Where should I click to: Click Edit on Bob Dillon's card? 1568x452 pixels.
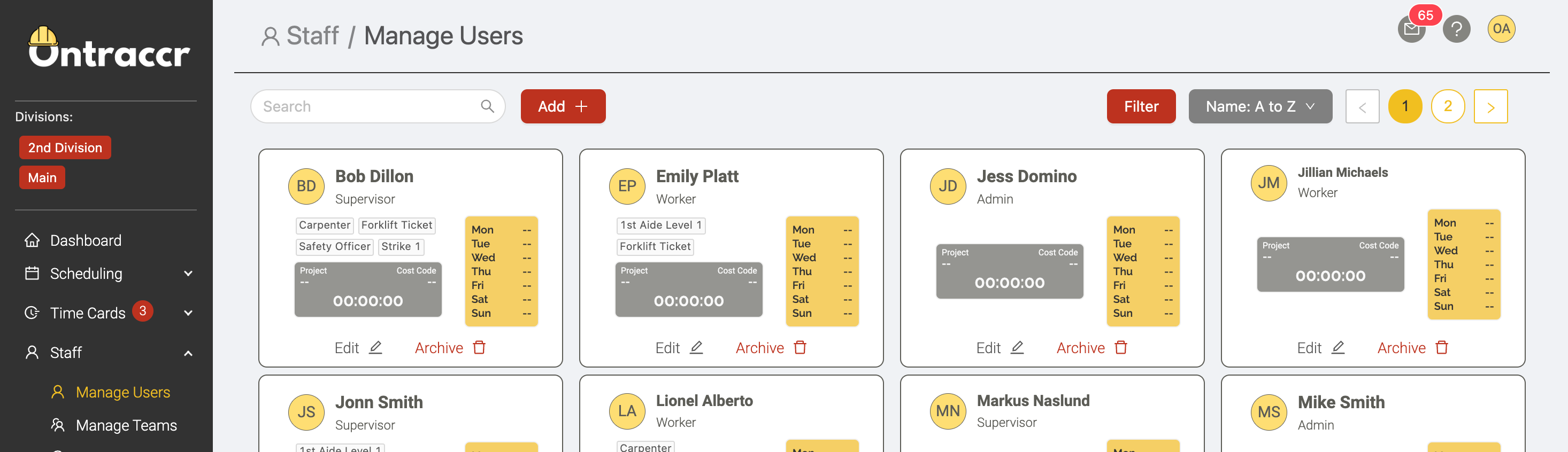[x=358, y=347]
